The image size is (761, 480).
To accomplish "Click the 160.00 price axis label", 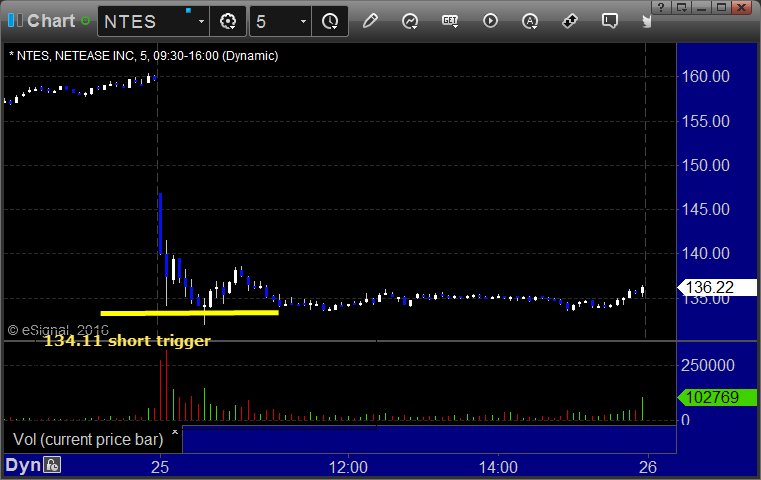I will pos(706,76).
